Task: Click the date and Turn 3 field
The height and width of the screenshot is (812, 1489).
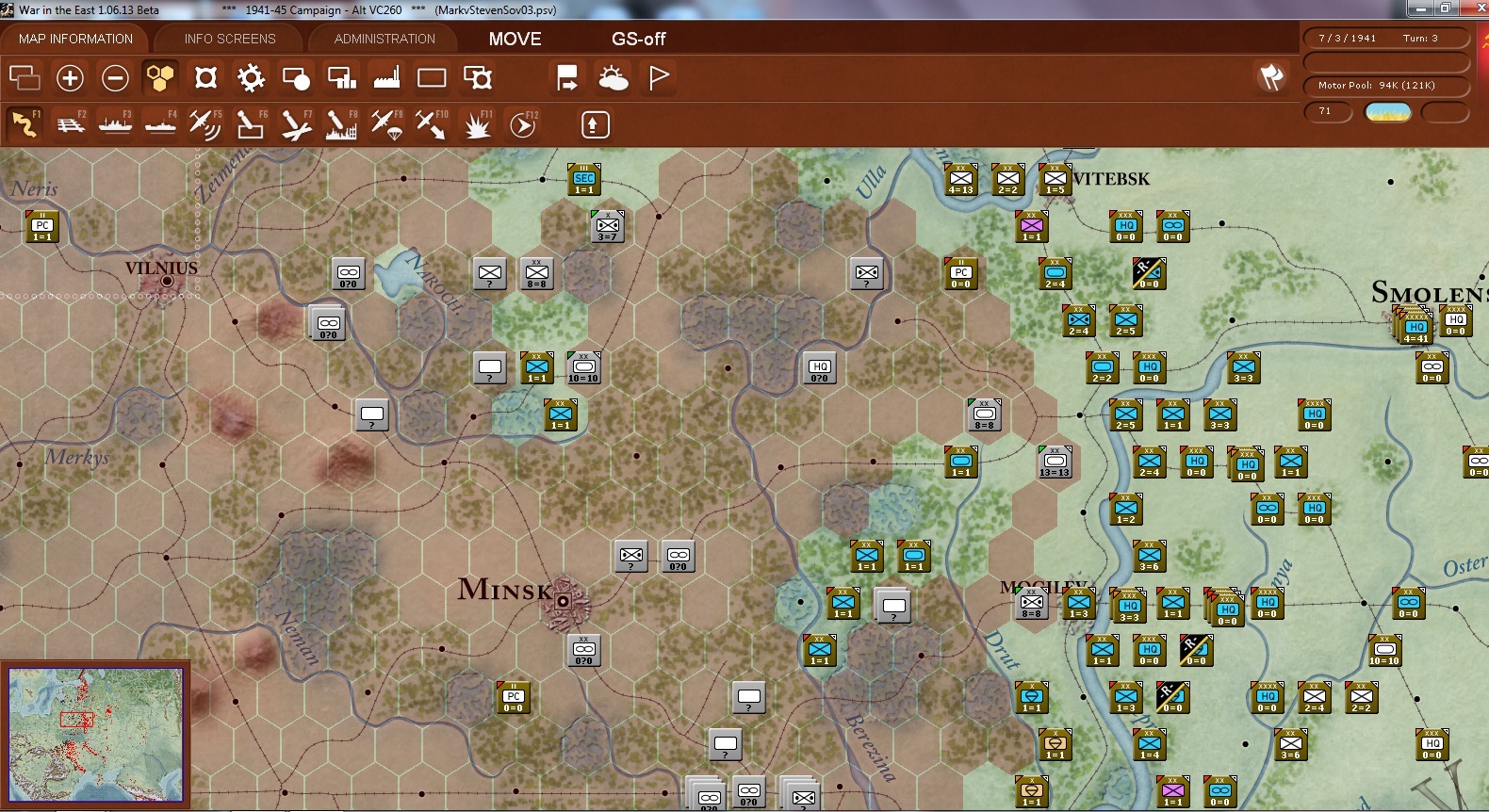Action: click(x=1386, y=38)
